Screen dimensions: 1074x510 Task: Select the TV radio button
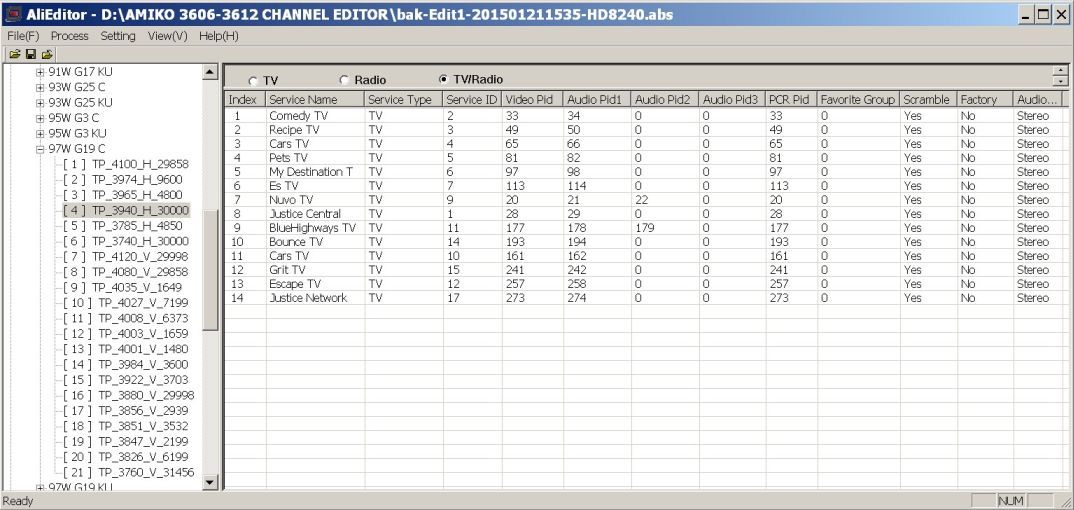pyautogui.click(x=253, y=81)
